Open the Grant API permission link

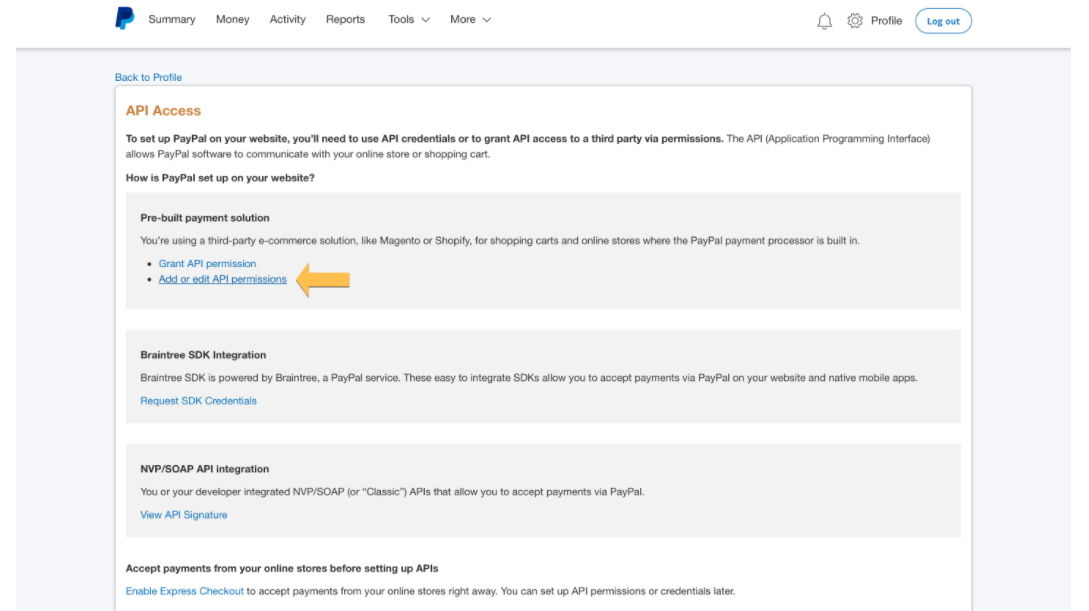(207, 263)
